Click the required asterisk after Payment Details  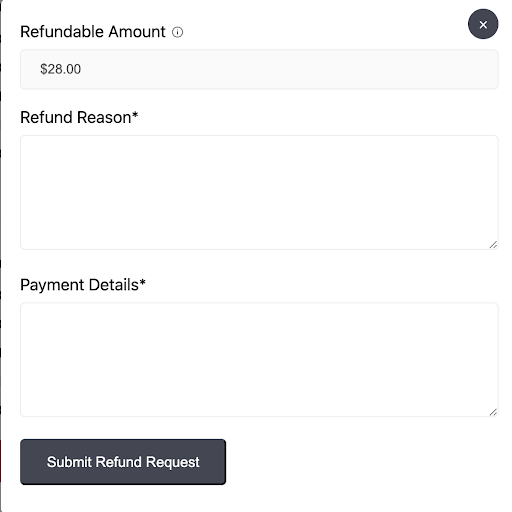pos(142,282)
